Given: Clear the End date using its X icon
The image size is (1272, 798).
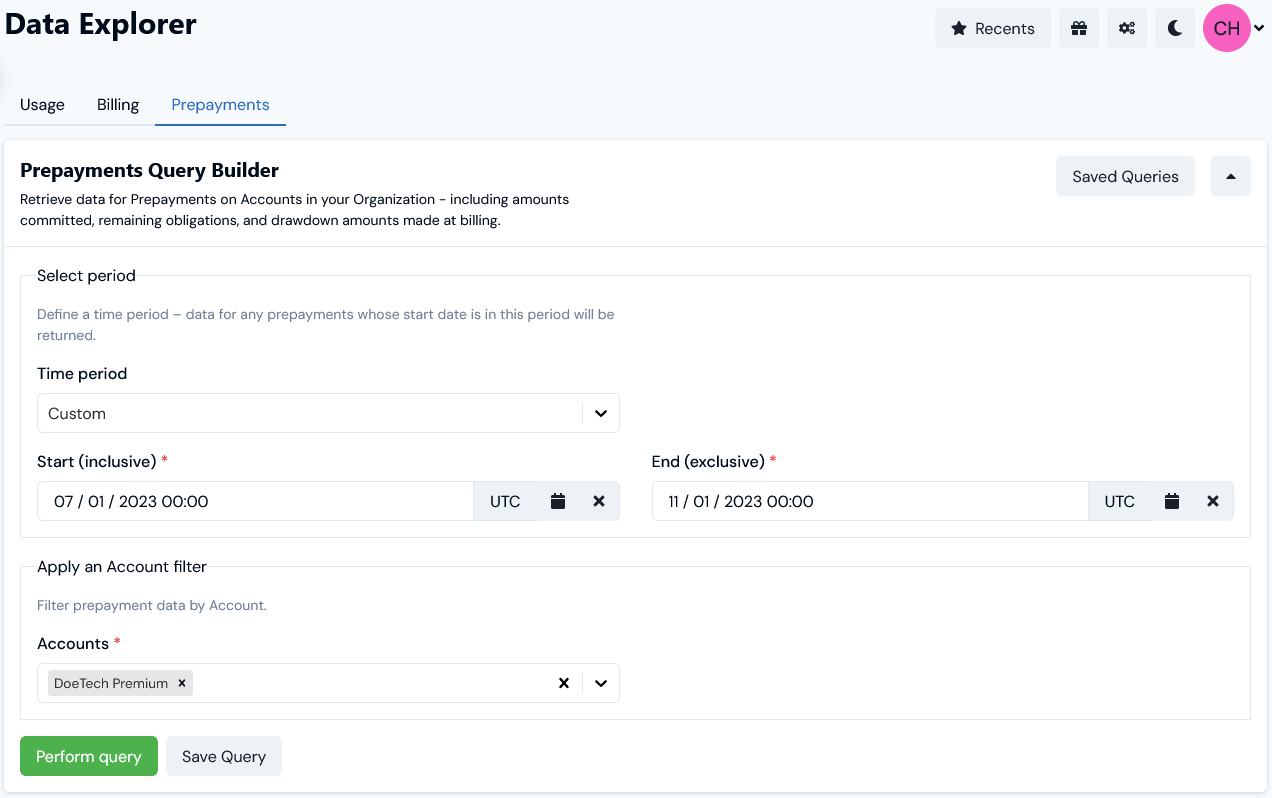Looking at the screenshot, I should [x=1212, y=501].
